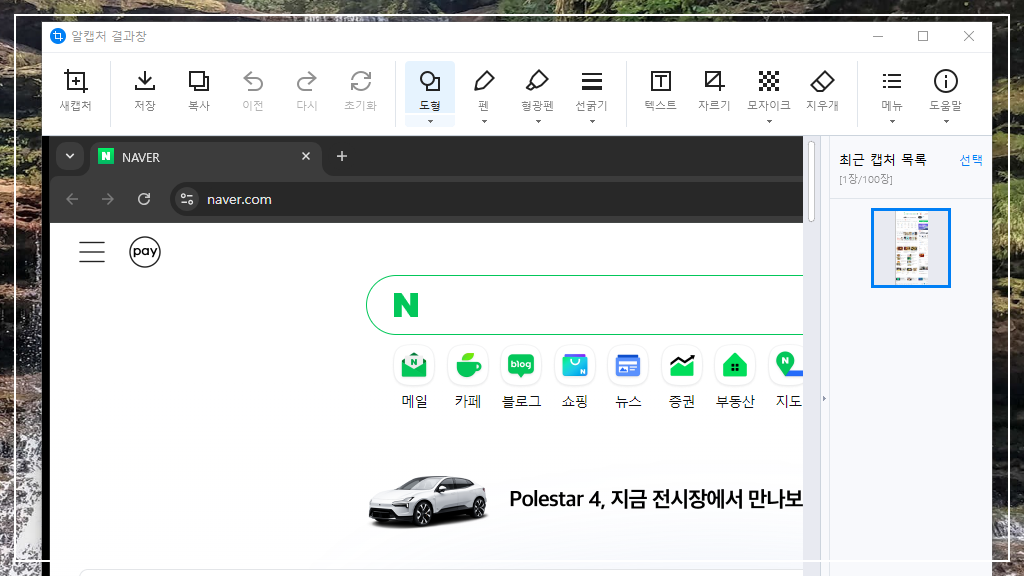The height and width of the screenshot is (576, 1024).
Task: Close the NAVER tab with its X
Action: [x=306, y=156]
